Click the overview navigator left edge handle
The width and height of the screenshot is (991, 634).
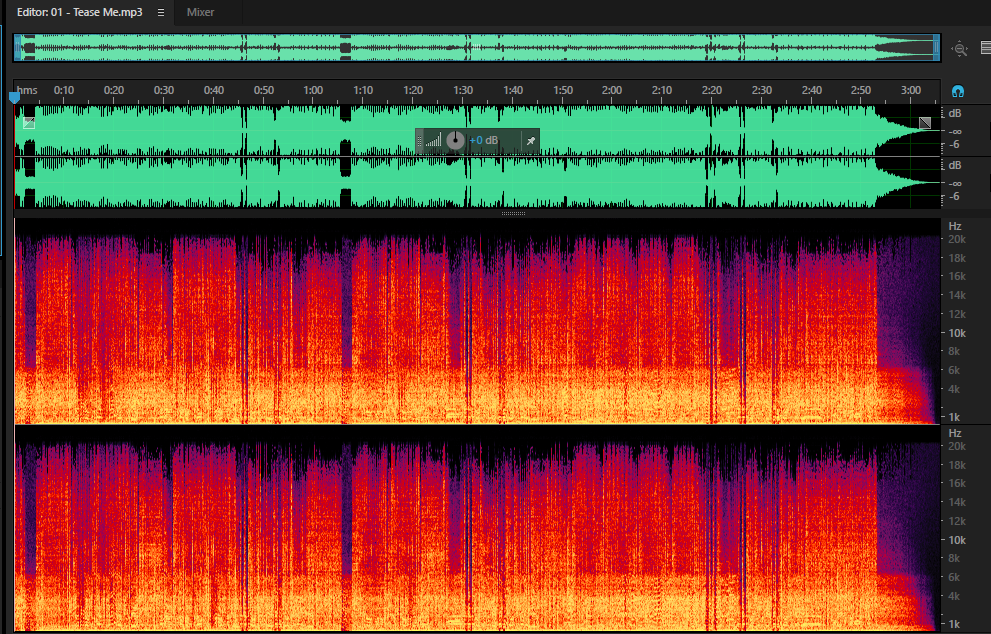tap(18, 48)
